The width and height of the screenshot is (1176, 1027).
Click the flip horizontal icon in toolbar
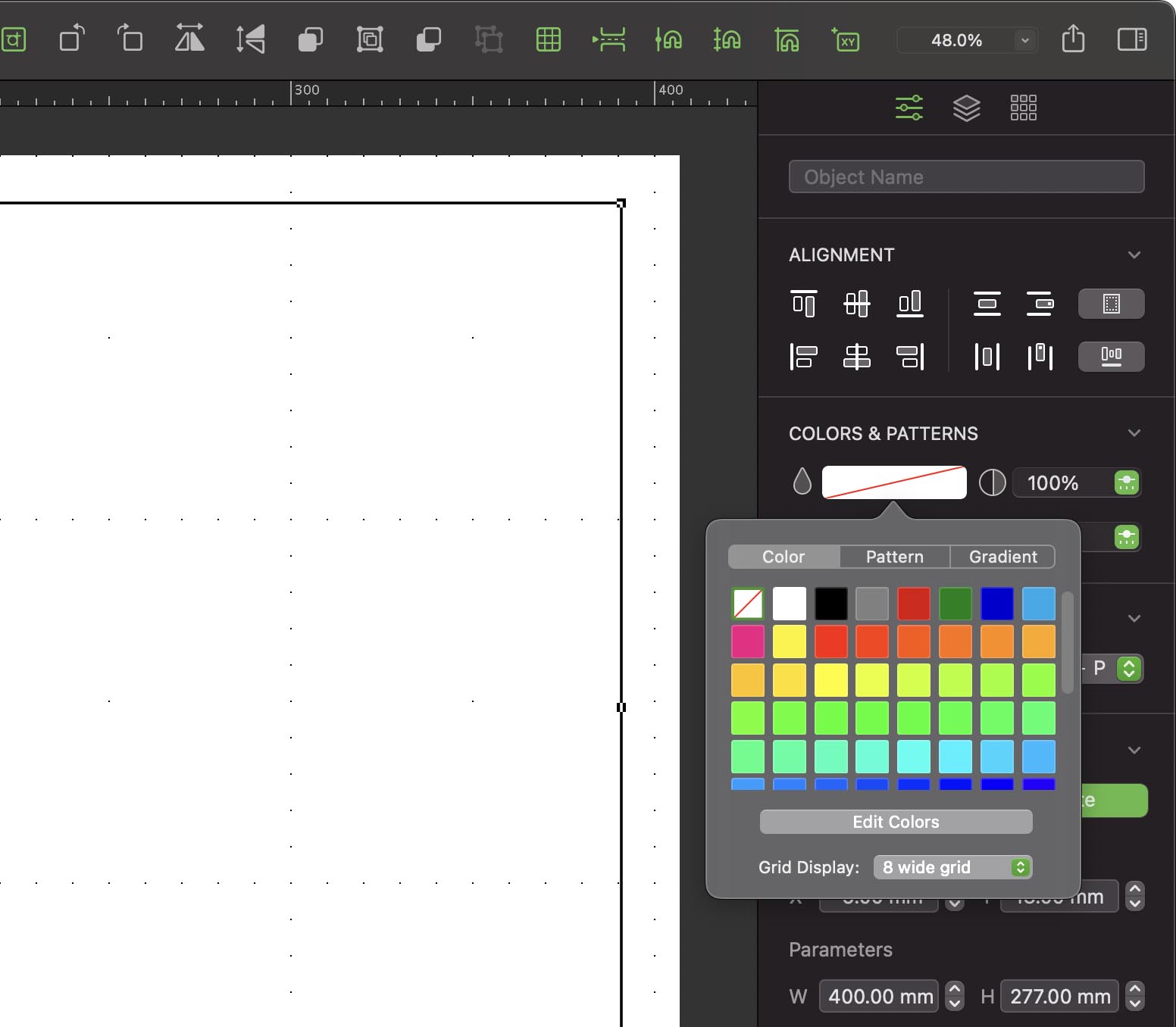(x=189, y=39)
